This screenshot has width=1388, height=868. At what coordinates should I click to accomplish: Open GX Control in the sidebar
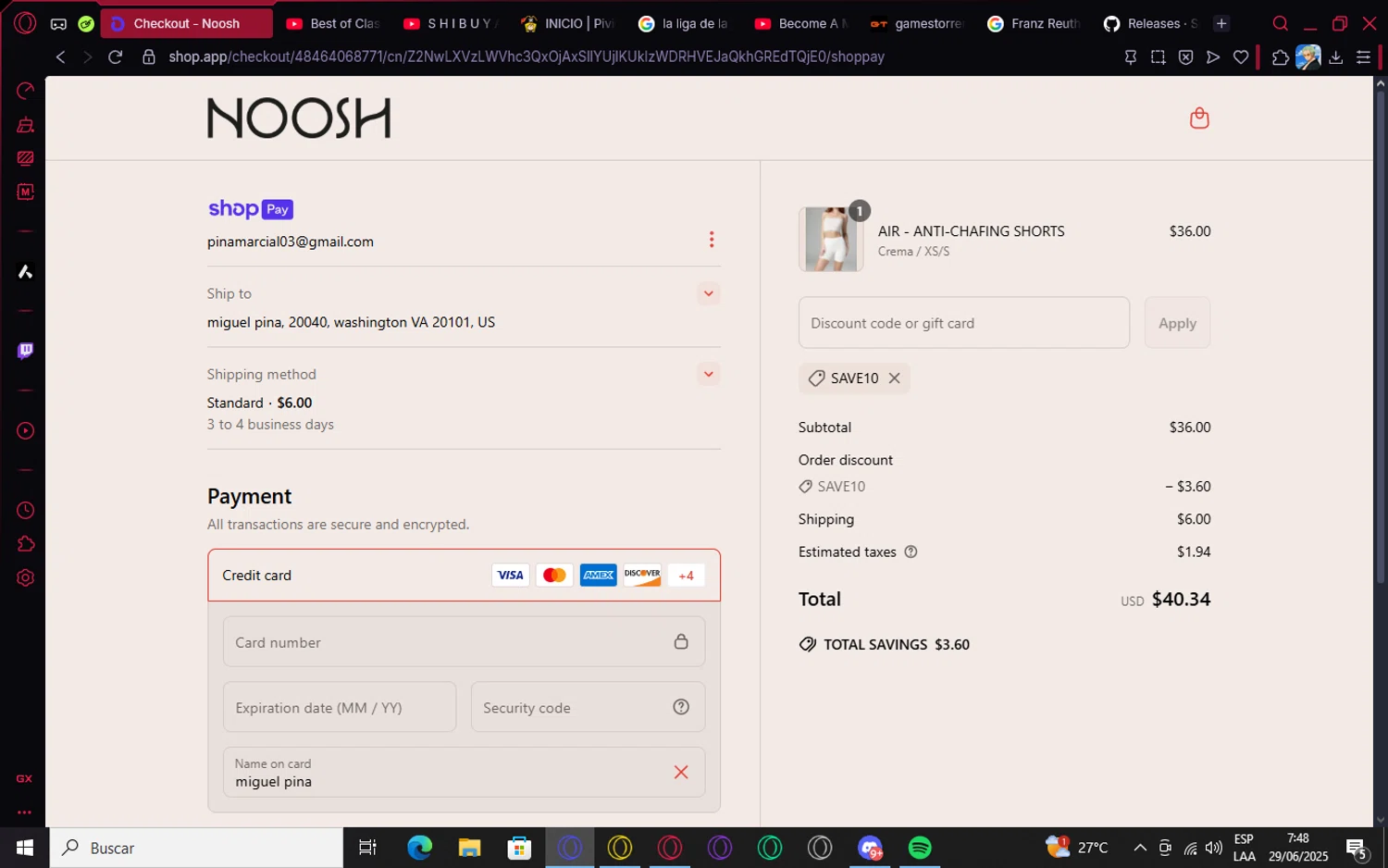click(x=26, y=91)
